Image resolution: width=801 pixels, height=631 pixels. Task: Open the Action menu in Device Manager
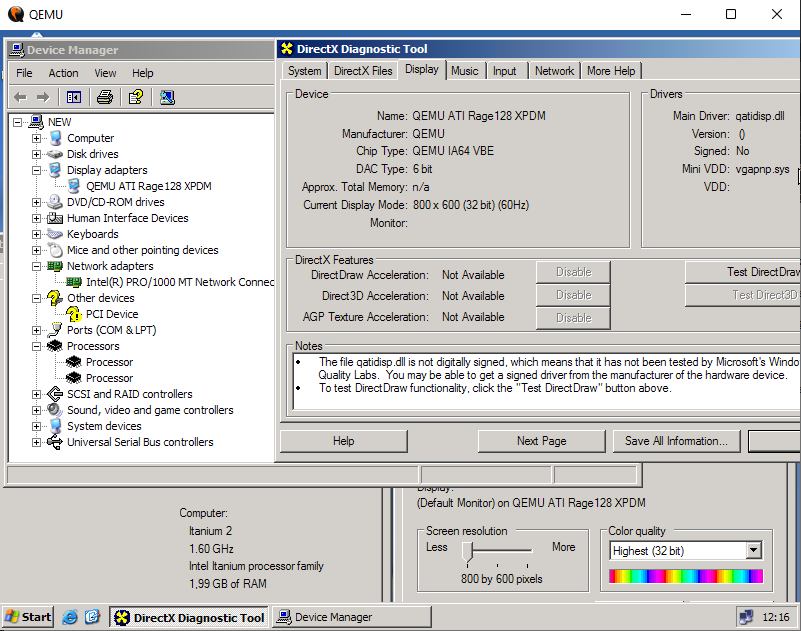pyautogui.click(x=63, y=73)
